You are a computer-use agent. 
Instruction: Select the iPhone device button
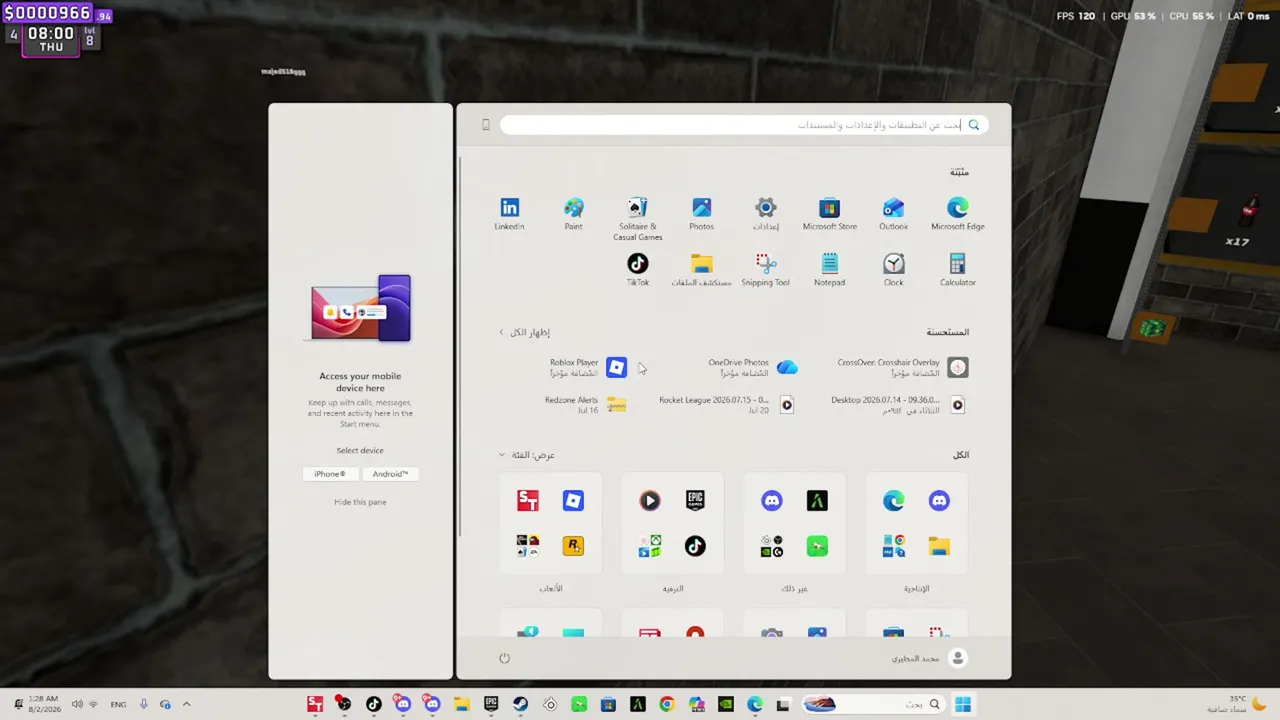(330, 474)
